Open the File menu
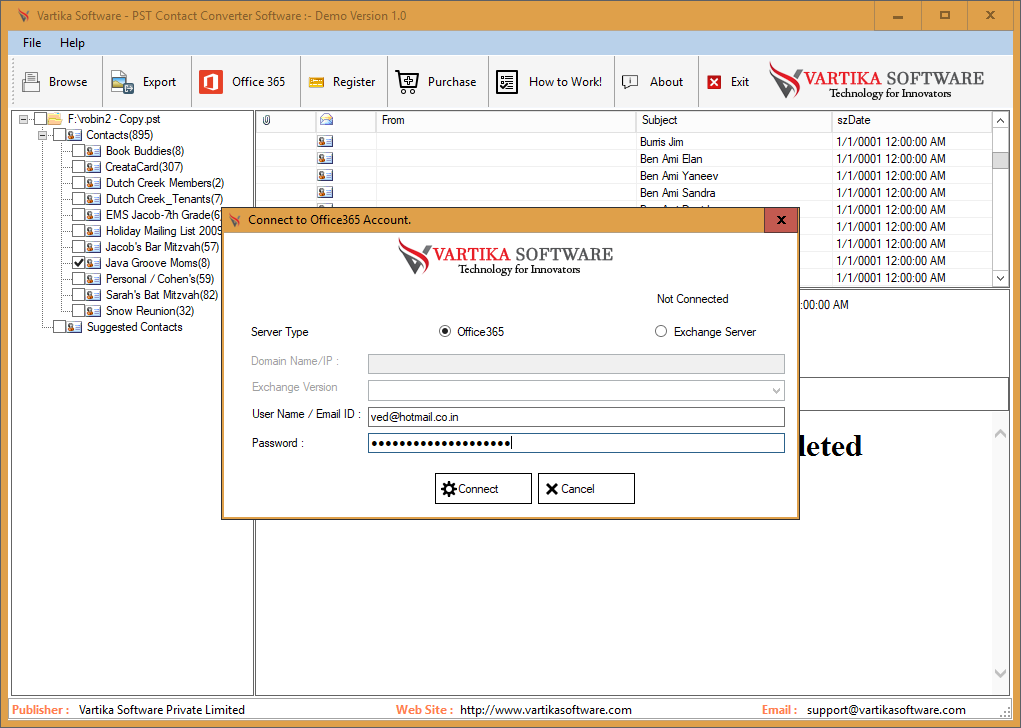This screenshot has width=1021, height=728. [32, 43]
